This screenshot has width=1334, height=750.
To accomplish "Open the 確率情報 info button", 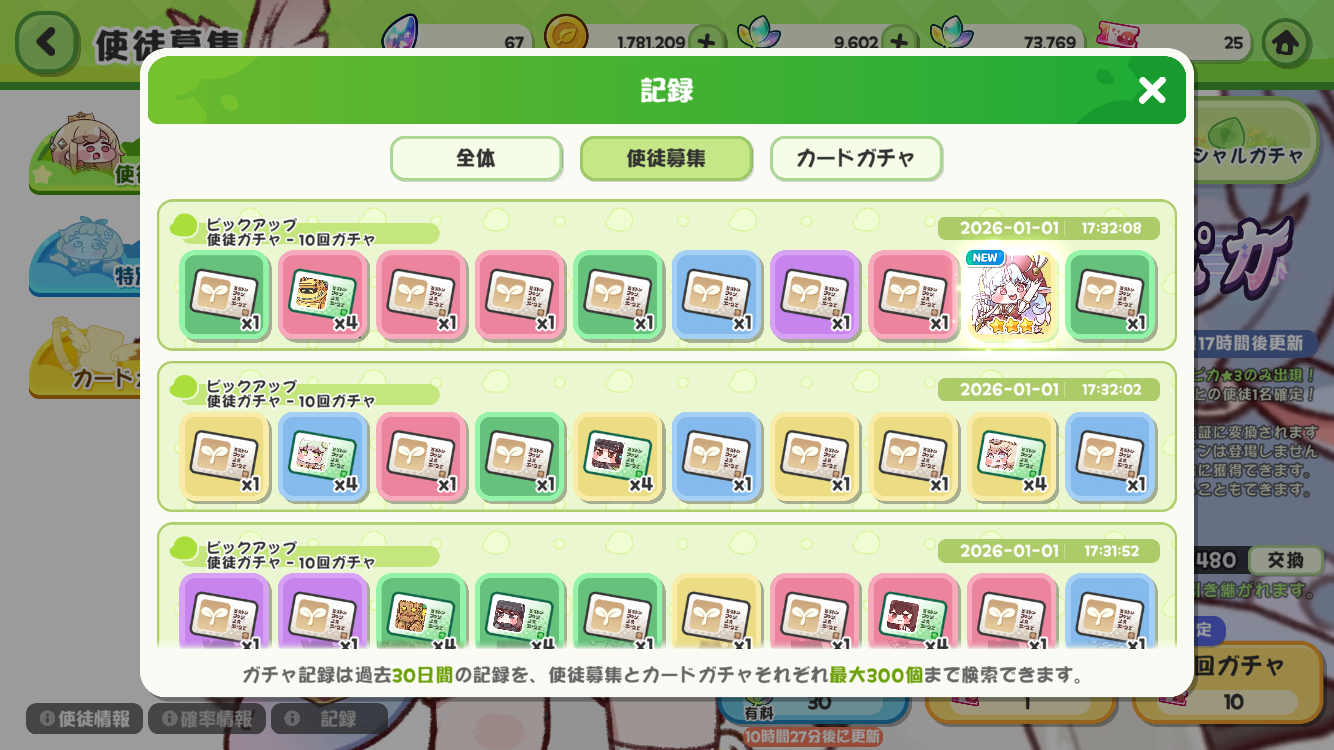I will [x=207, y=718].
